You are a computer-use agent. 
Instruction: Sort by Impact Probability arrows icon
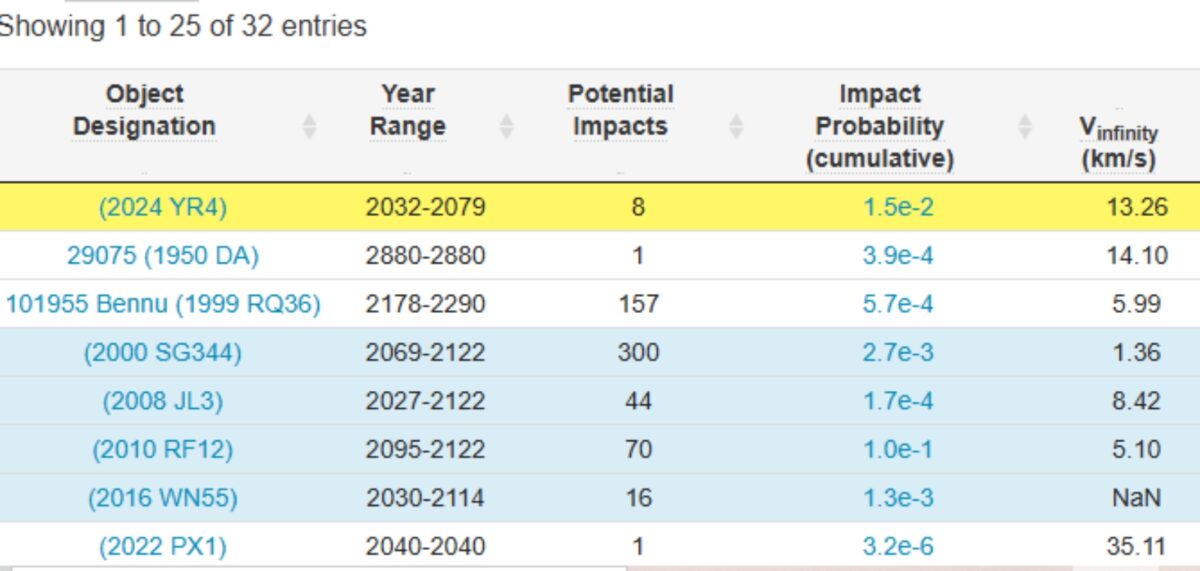pyautogui.click(x=1025, y=127)
